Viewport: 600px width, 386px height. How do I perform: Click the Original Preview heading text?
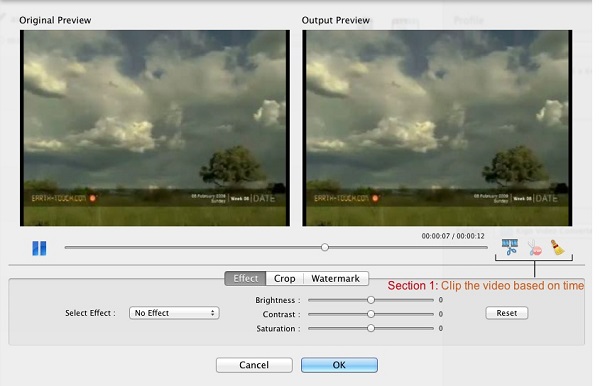coord(55,20)
